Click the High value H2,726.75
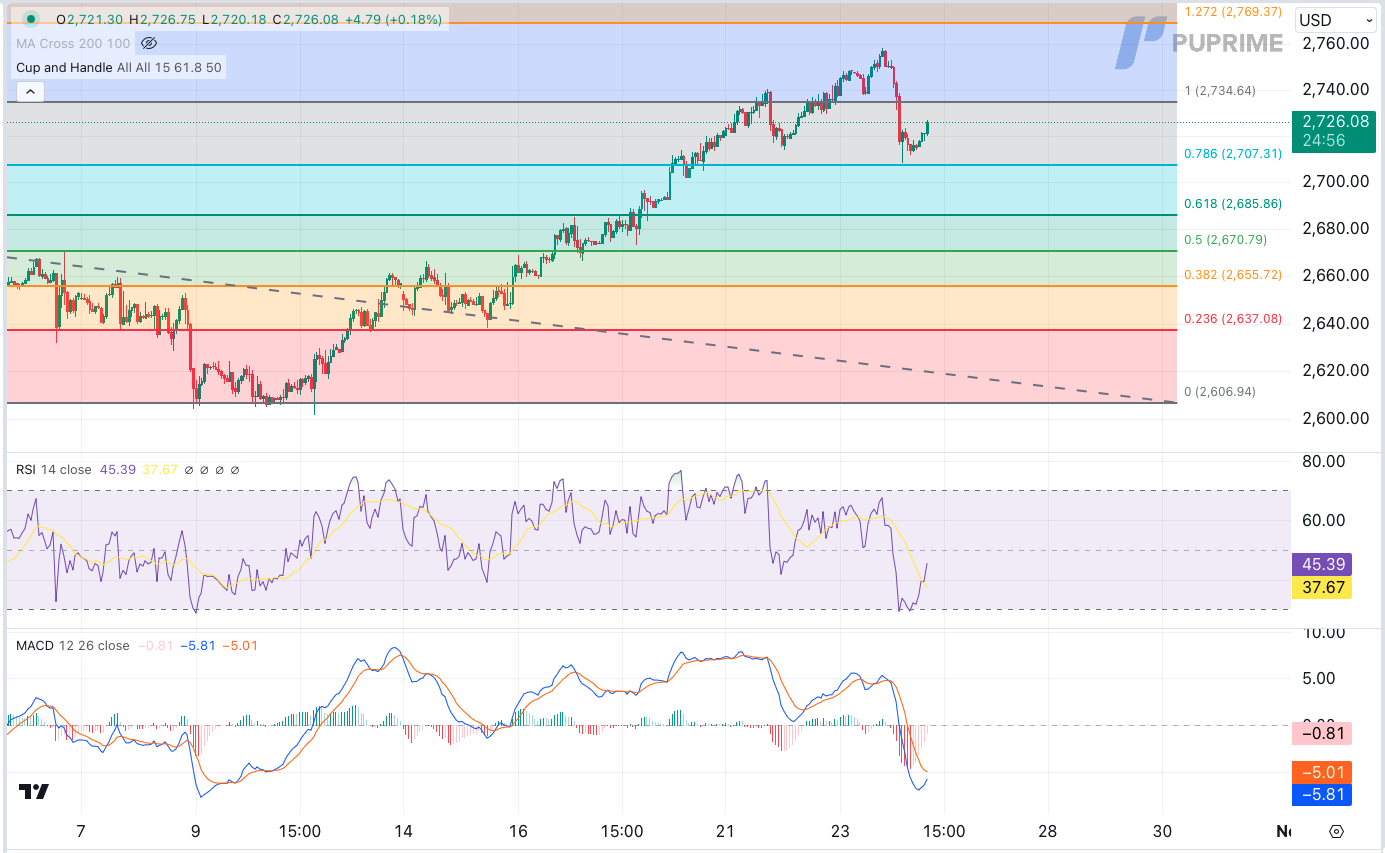Image resolution: width=1385 pixels, height=853 pixels. click(x=163, y=19)
